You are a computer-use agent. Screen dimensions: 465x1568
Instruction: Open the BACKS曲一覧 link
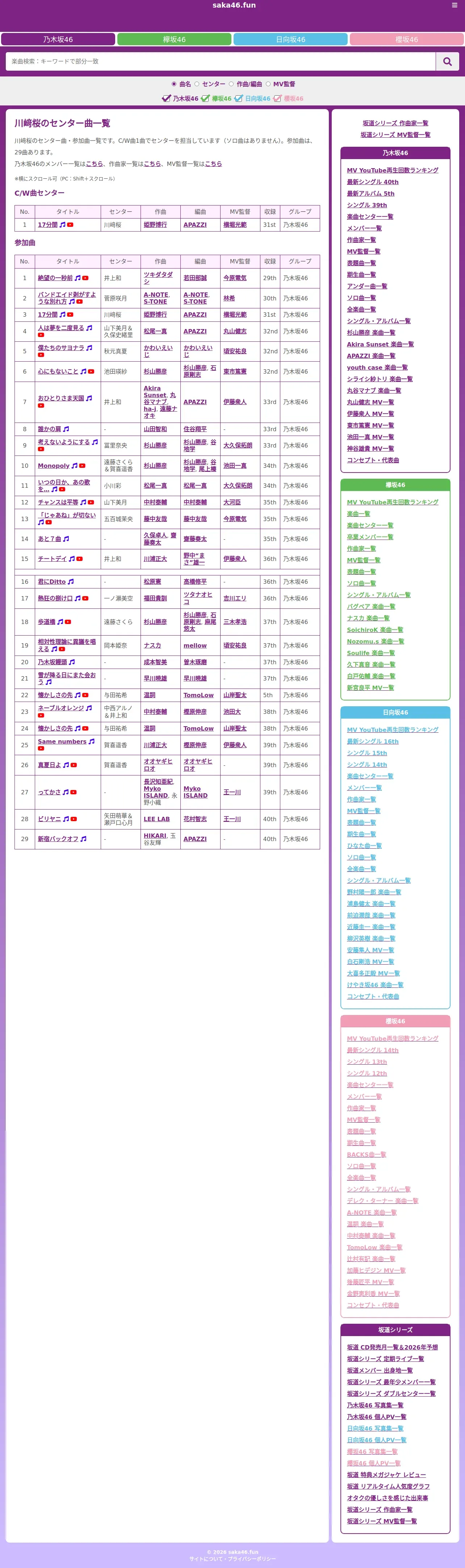366,1155
